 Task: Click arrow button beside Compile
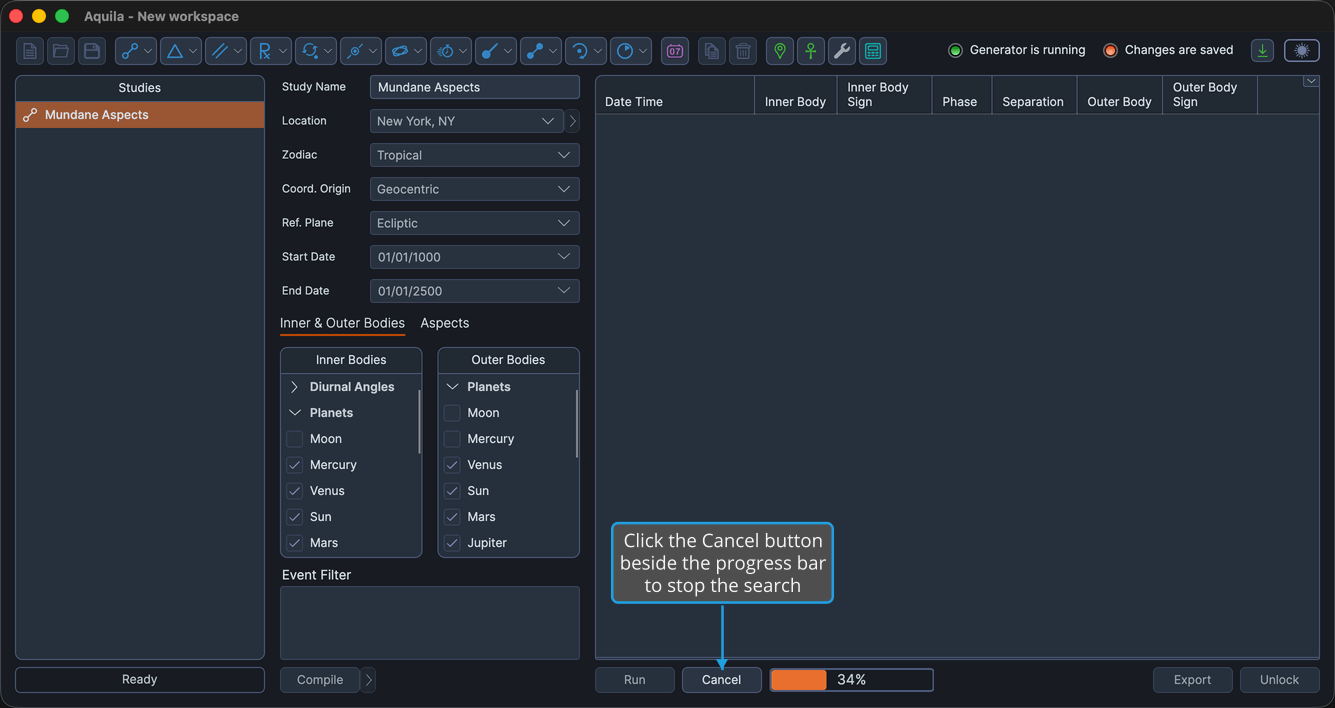(368, 680)
